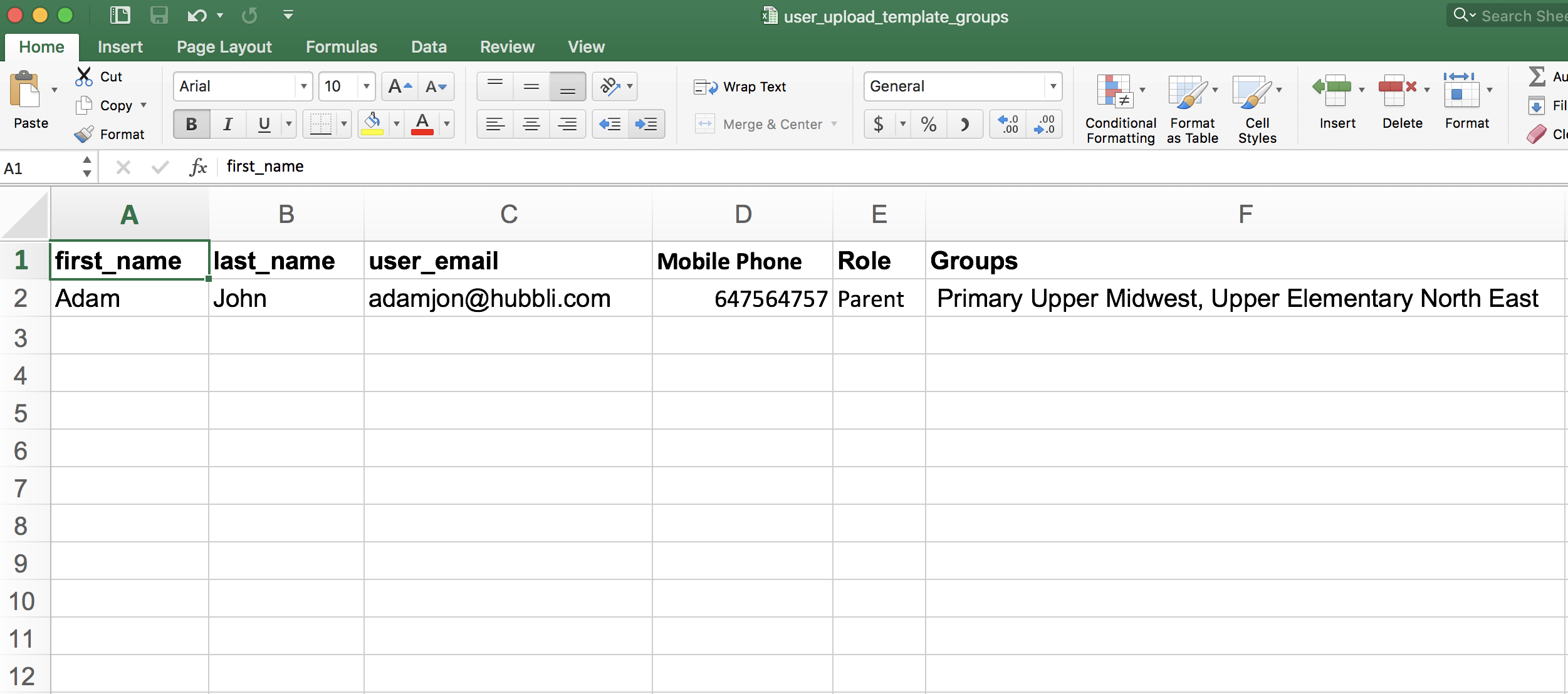Toggle center text alignment
1568x694 pixels.
click(531, 124)
